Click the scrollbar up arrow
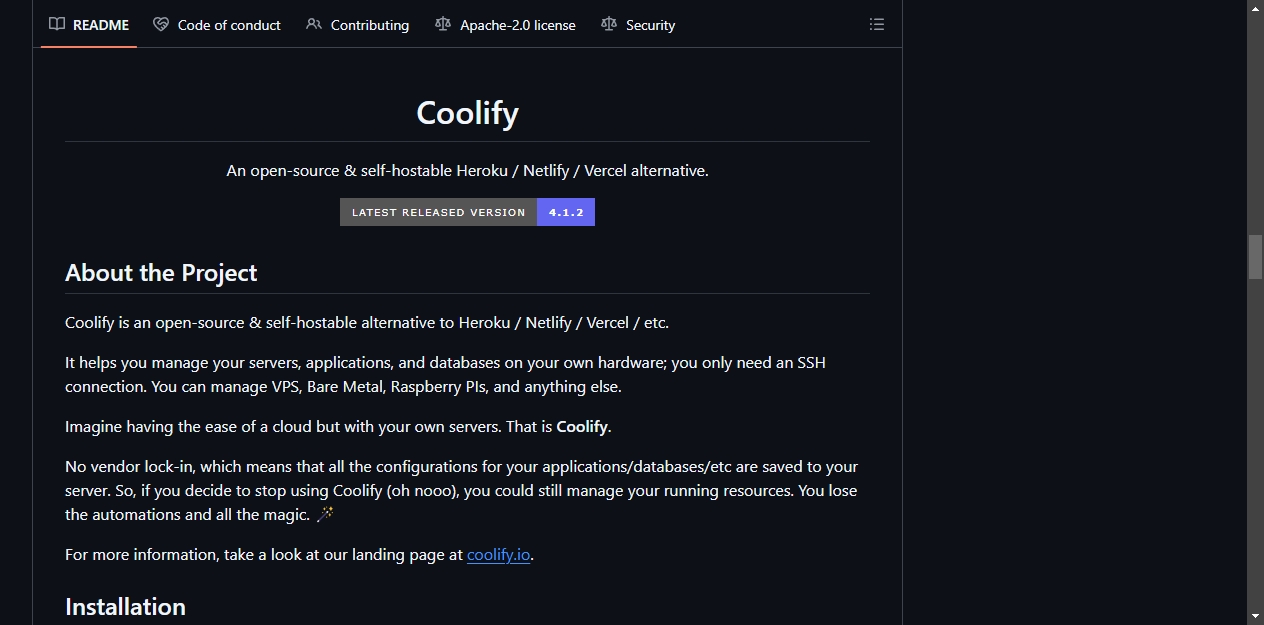The image size is (1264, 625). pos(1255,8)
